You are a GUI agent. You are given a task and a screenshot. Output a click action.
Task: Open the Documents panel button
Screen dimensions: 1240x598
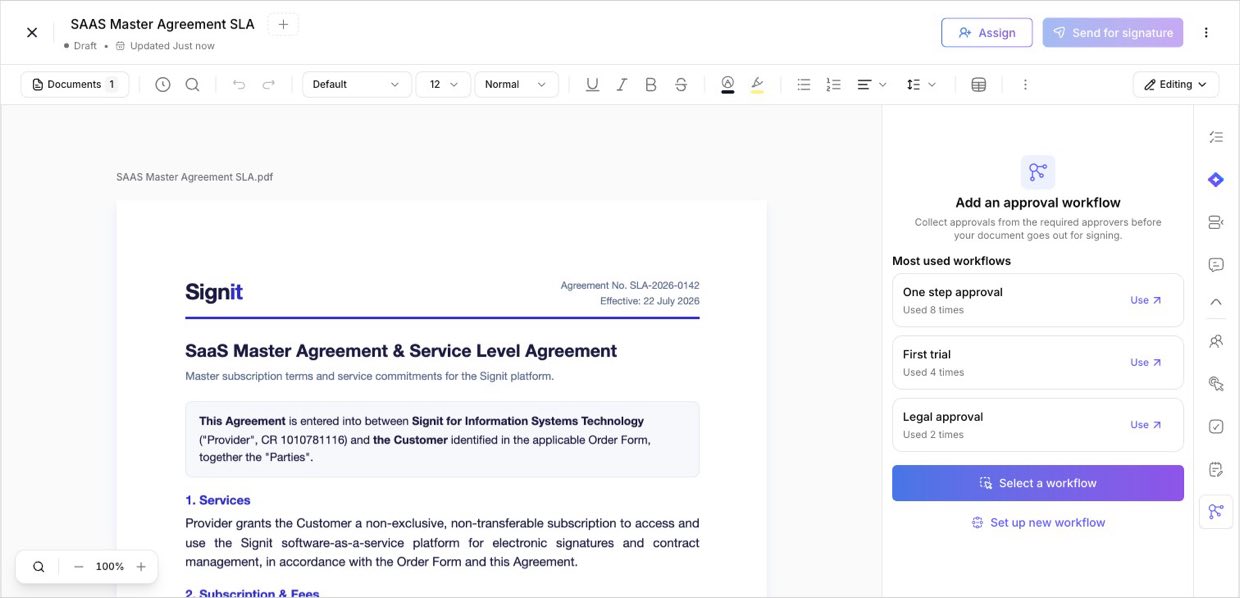pos(75,85)
